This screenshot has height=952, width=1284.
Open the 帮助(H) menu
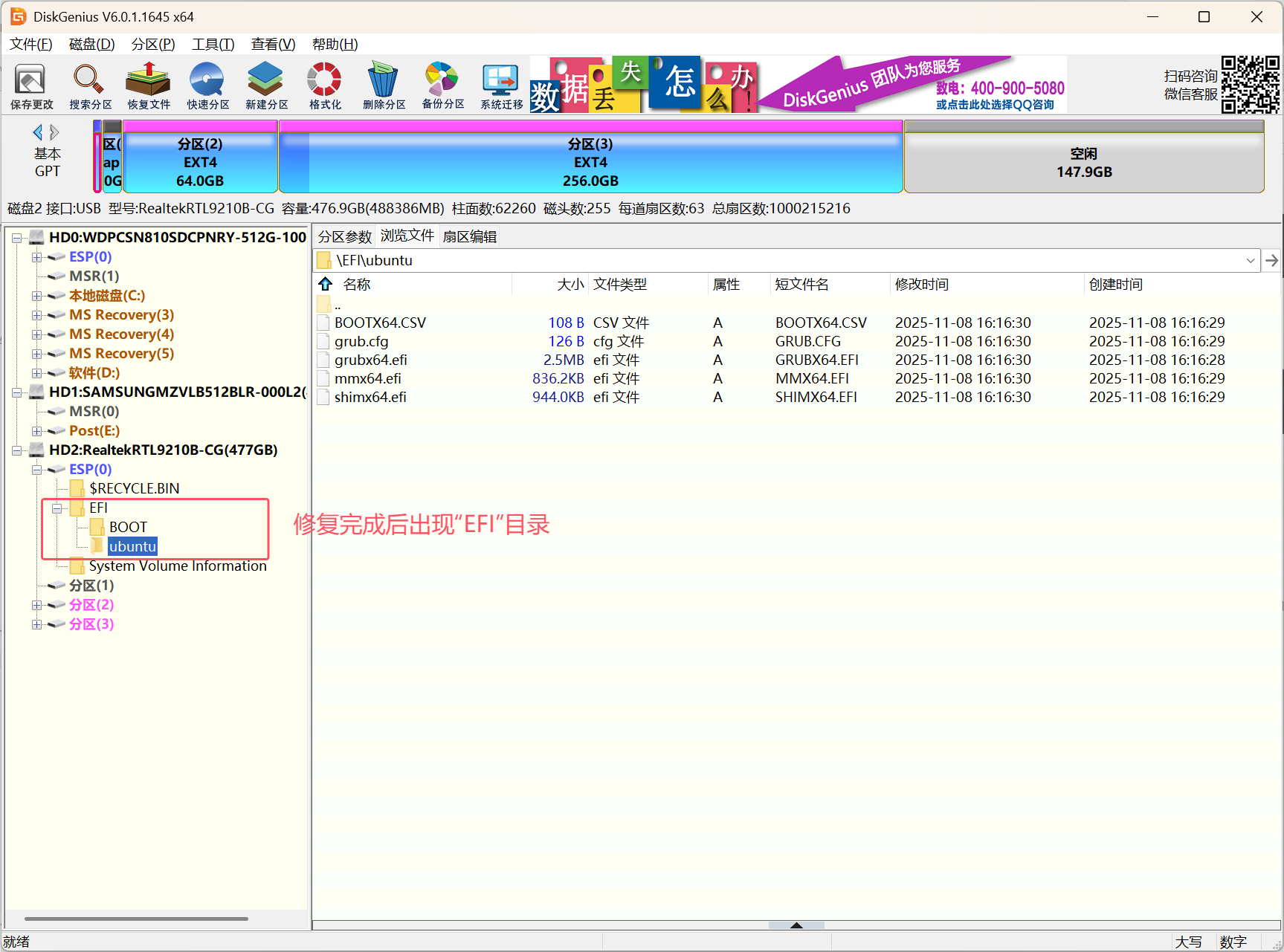[335, 44]
